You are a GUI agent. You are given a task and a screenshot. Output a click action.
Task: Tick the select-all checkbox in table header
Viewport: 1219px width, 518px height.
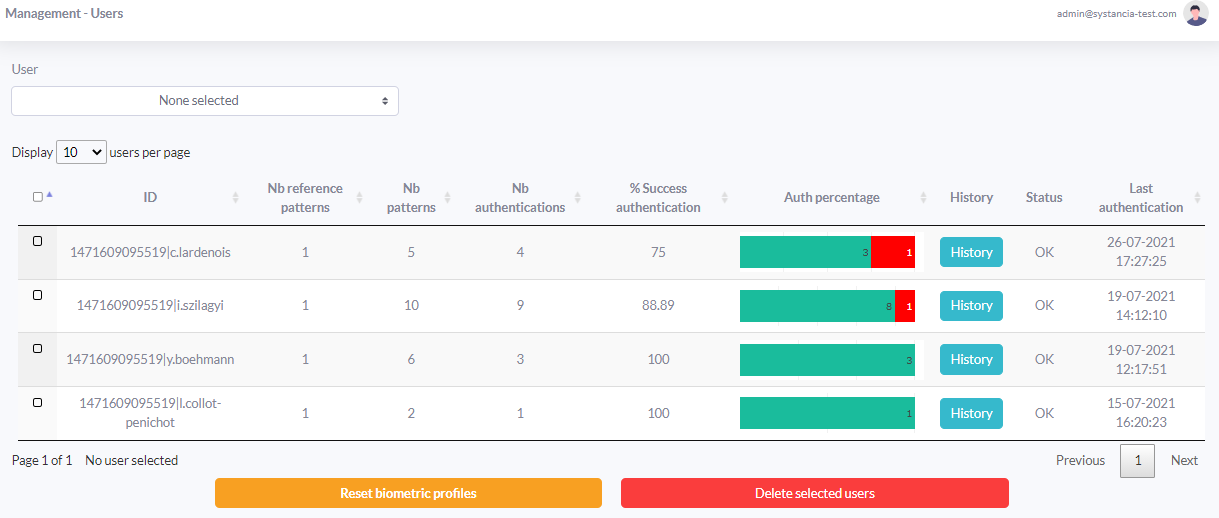click(38, 197)
